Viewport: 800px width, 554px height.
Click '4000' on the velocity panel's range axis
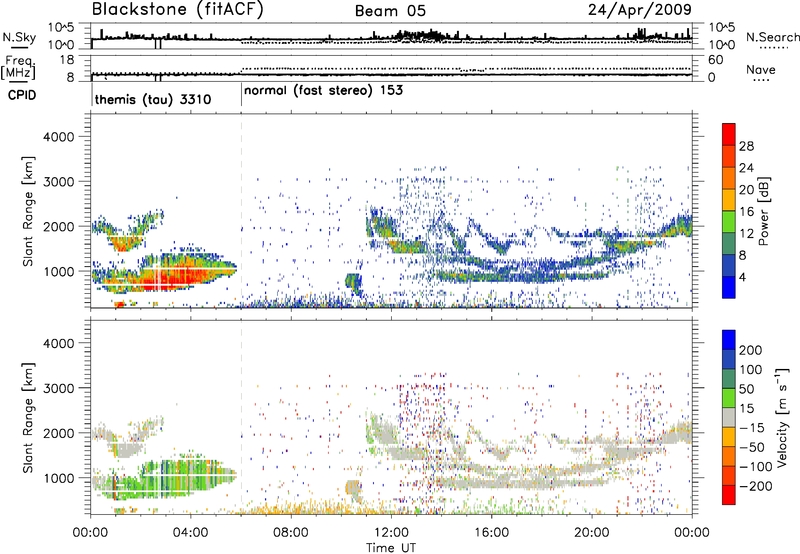(x=59, y=343)
